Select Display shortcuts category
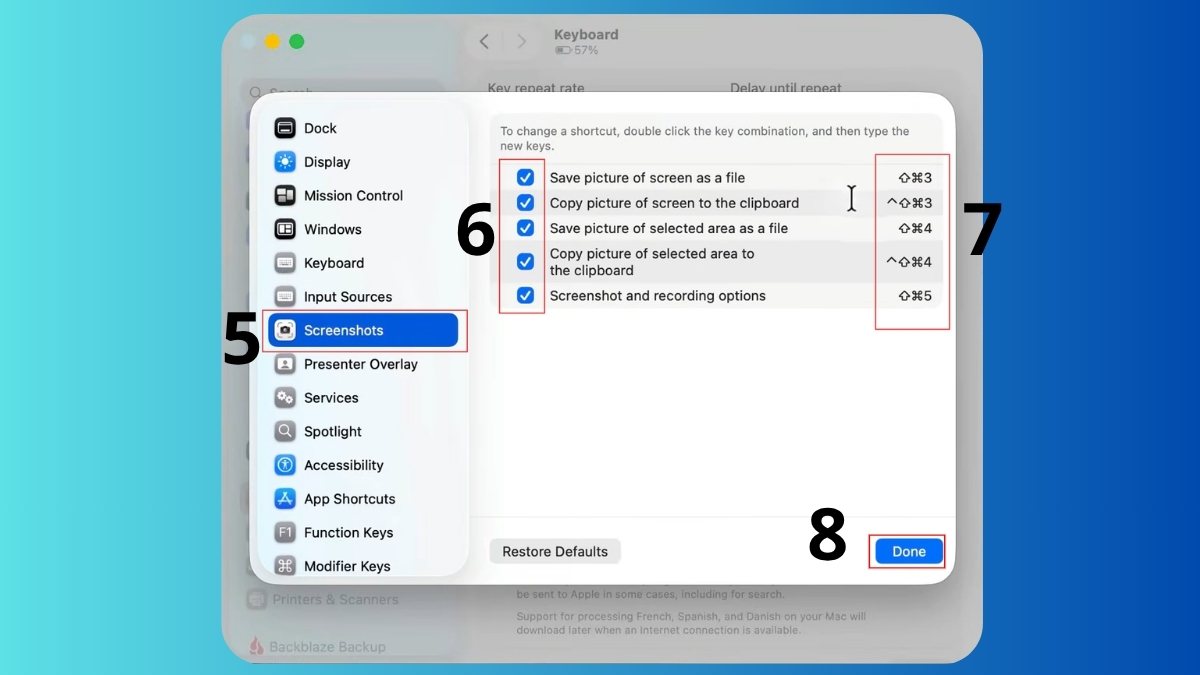The width and height of the screenshot is (1200, 675). coord(363,162)
